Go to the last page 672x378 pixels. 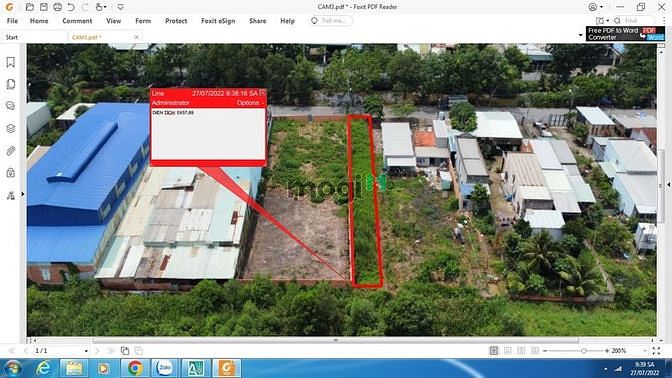click(x=111, y=351)
